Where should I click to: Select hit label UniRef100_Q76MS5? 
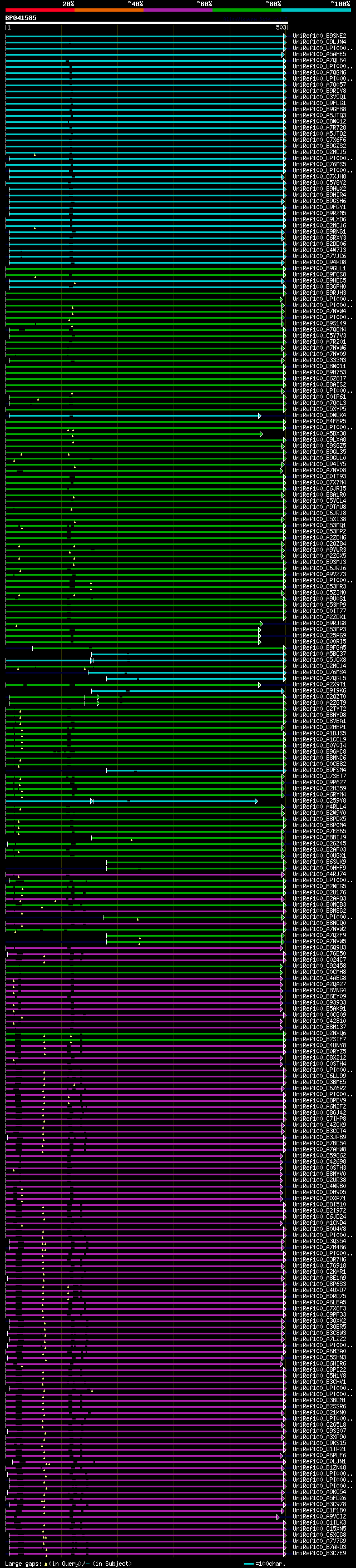click(319, 164)
